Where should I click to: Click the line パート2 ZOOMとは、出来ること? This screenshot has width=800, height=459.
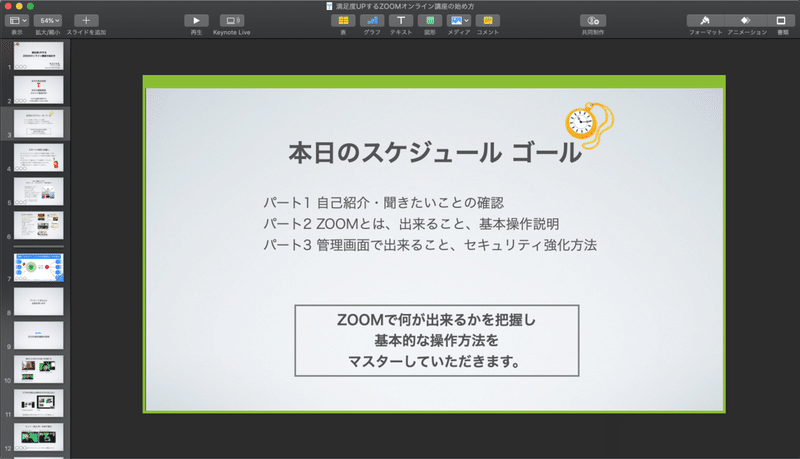(x=411, y=224)
